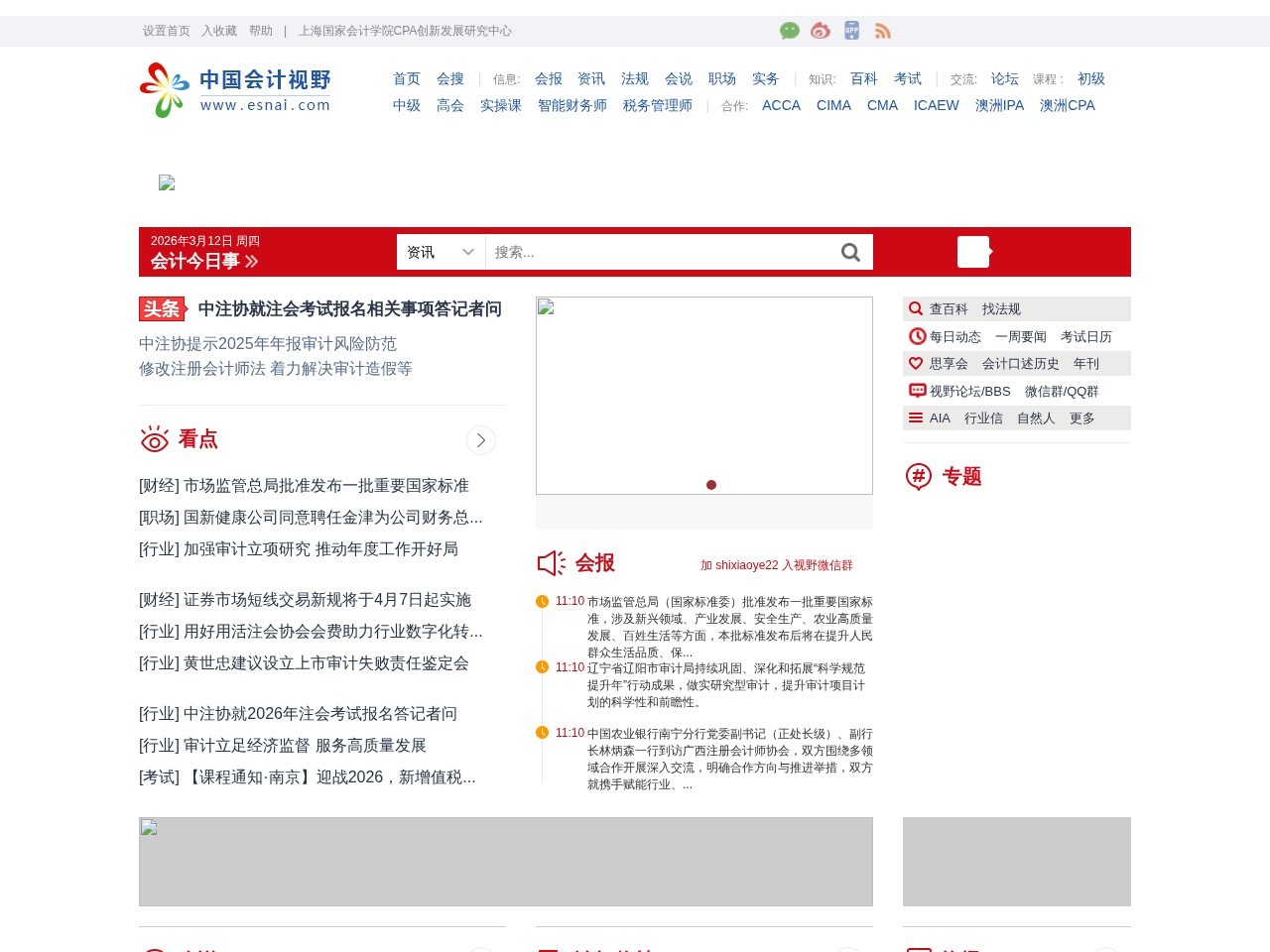Open the Weibo icon in the top bar
Screen dimensions: 1270x952
[821, 31]
